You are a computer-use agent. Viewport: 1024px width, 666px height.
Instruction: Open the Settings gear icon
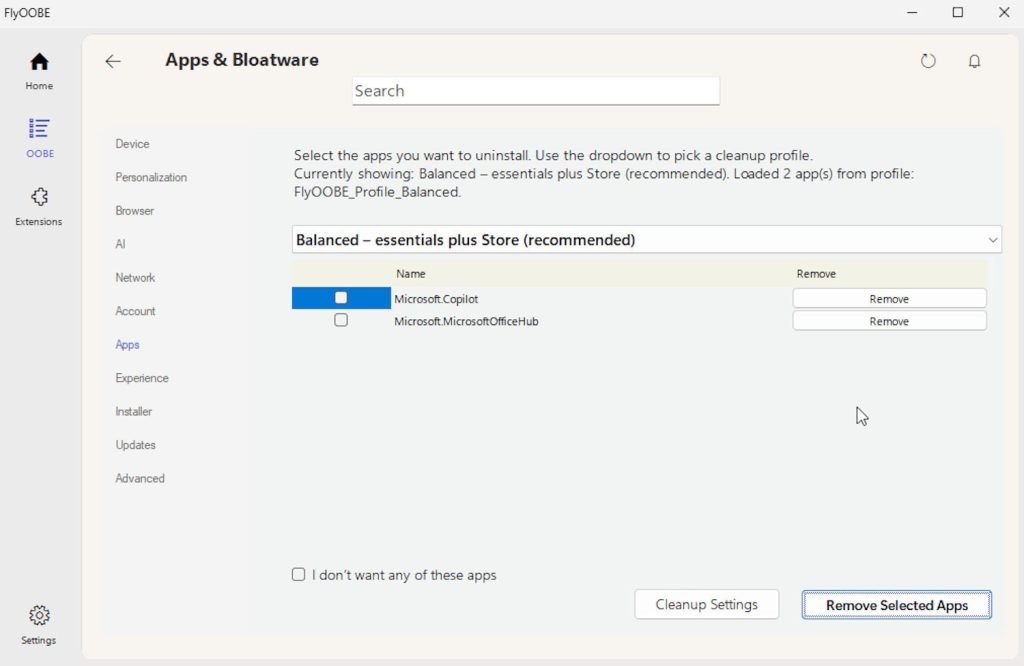click(39, 616)
